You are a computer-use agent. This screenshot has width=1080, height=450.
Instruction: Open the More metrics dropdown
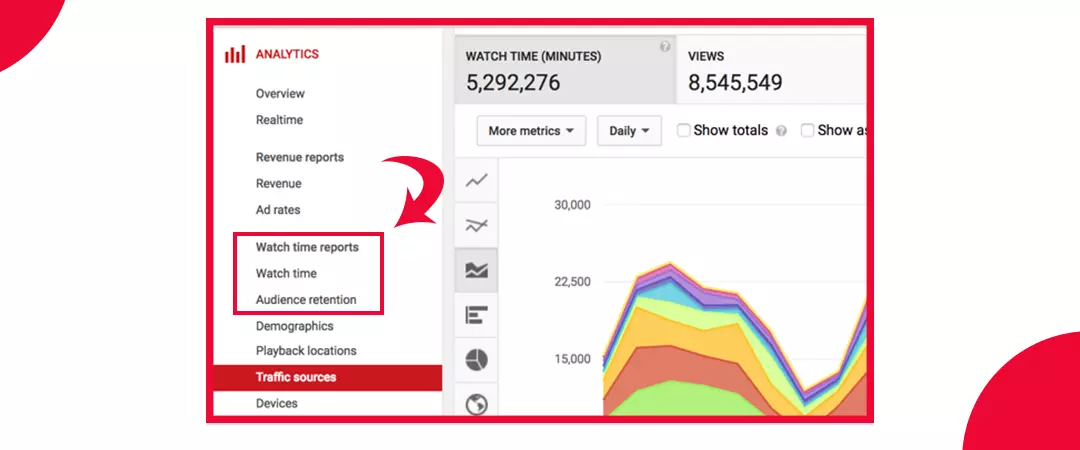[x=531, y=131]
